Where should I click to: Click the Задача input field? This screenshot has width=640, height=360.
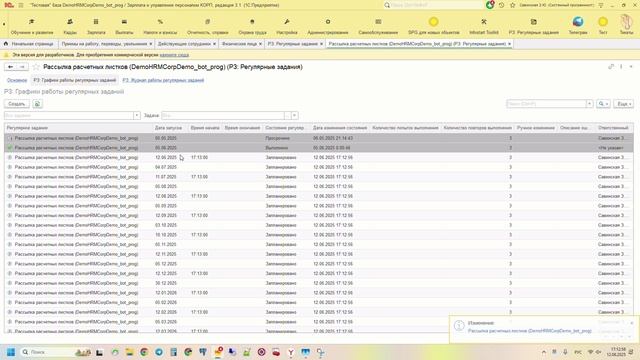tap(223, 116)
